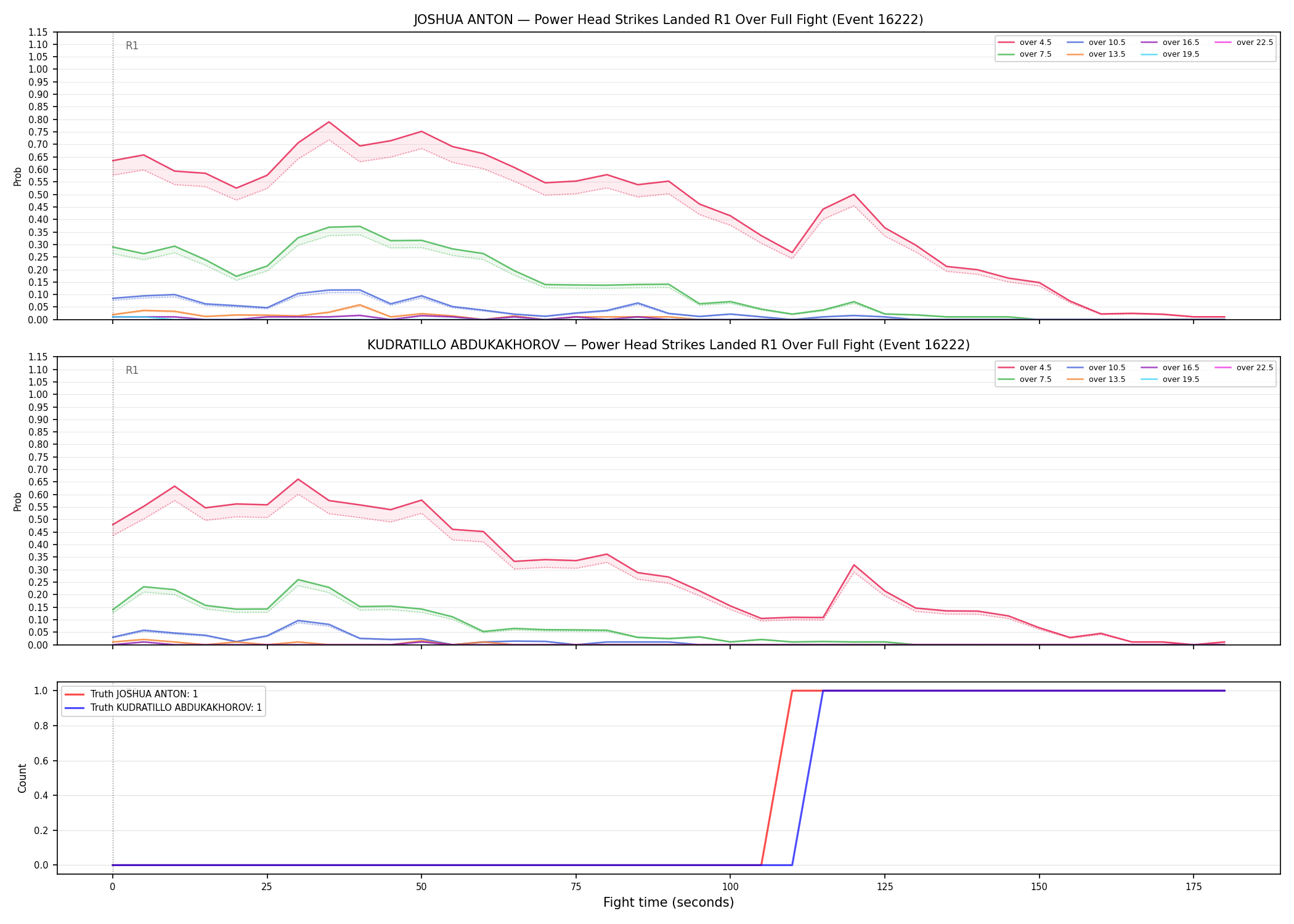
Task: Click the Kudratillo Abdukakhorov chart title
Action: click(x=669, y=345)
